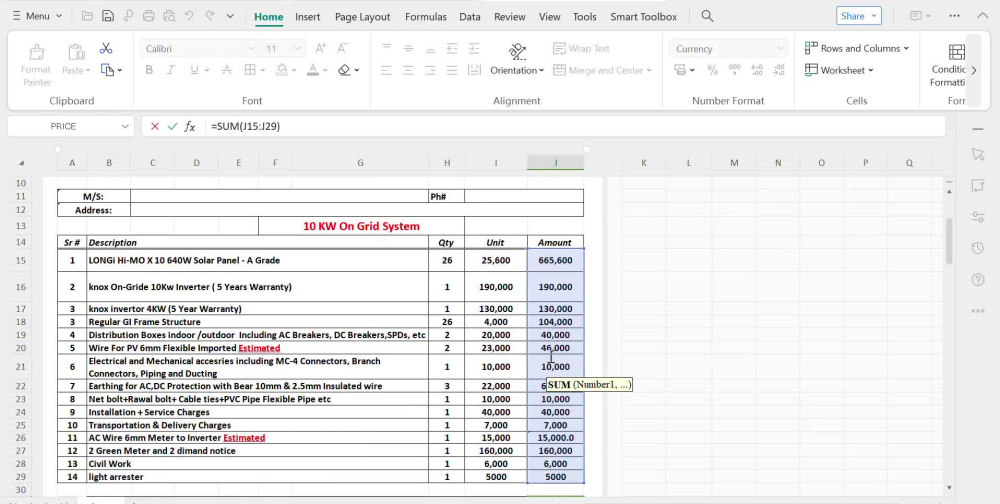Cancel formula entry with X icon
Screen dimensions: 1000x504
point(154,126)
